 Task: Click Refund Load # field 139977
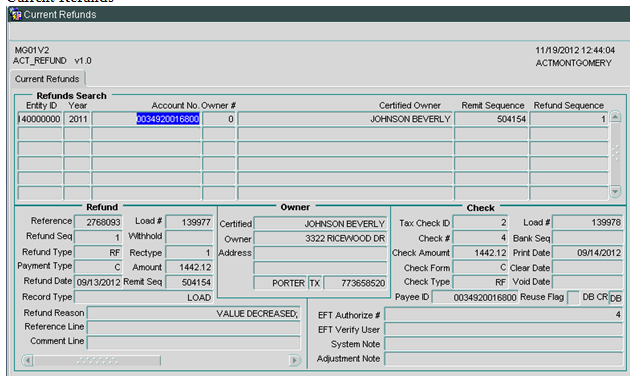pyautogui.click(x=189, y=222)
